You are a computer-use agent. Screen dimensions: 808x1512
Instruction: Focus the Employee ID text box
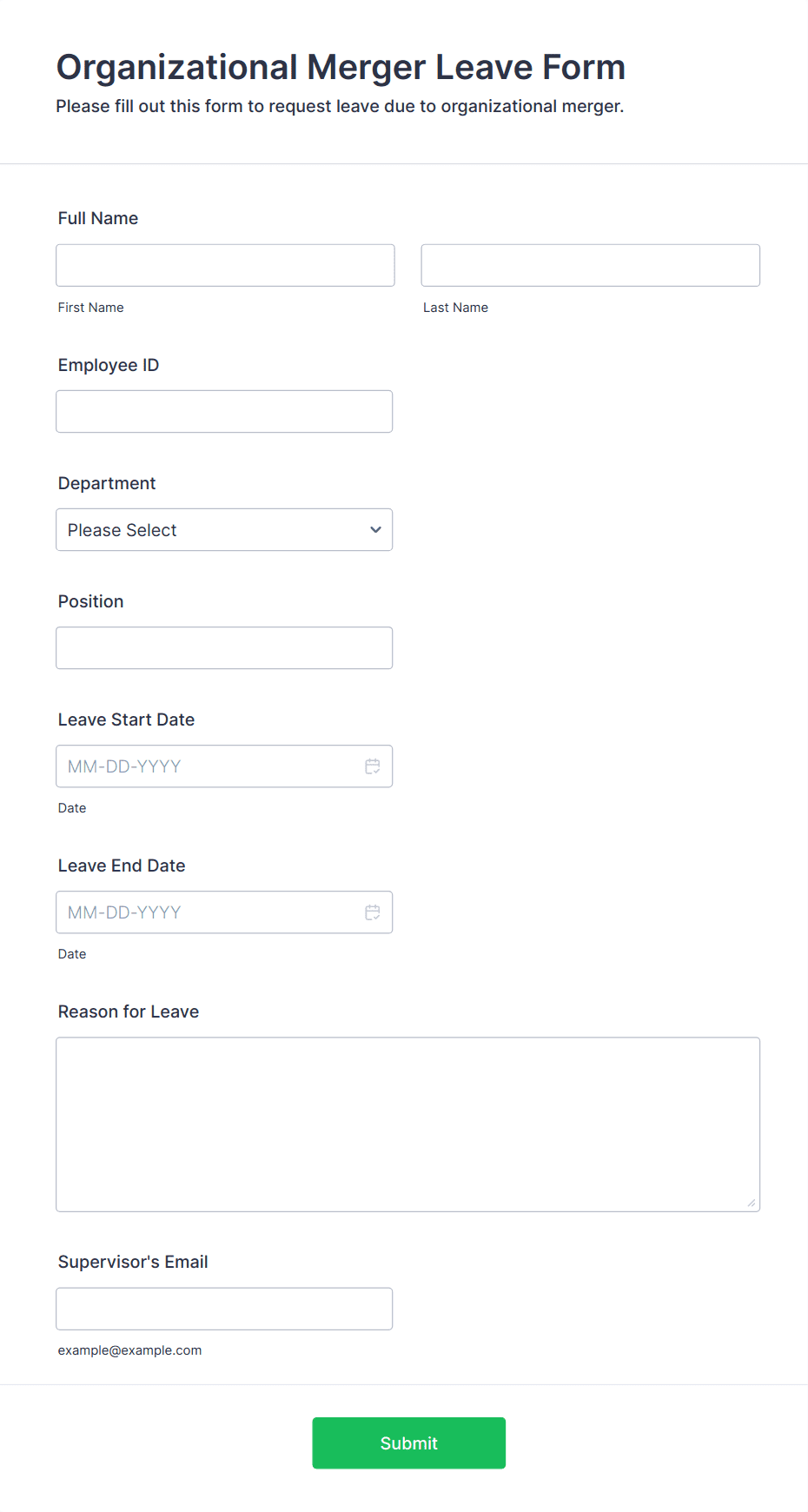pos(224,411)
